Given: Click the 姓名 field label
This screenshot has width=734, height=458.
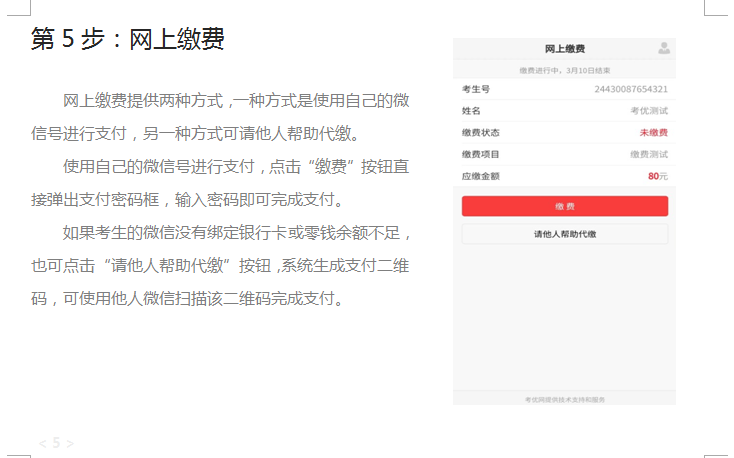Looking at the screenshot, I should point(471,111).
